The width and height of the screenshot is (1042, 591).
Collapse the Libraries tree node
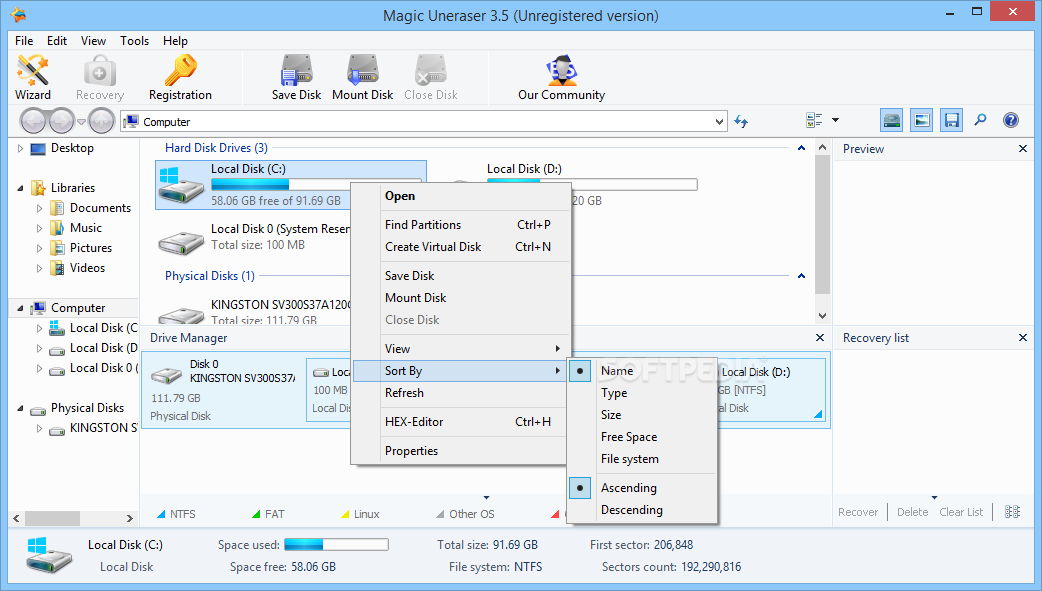pos(21,188)
